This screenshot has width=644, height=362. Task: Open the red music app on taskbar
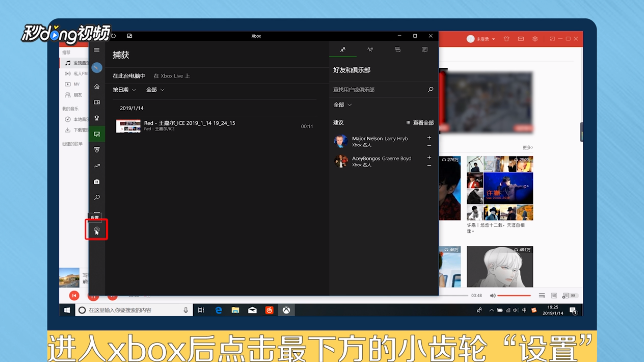(x=269, y=310)
